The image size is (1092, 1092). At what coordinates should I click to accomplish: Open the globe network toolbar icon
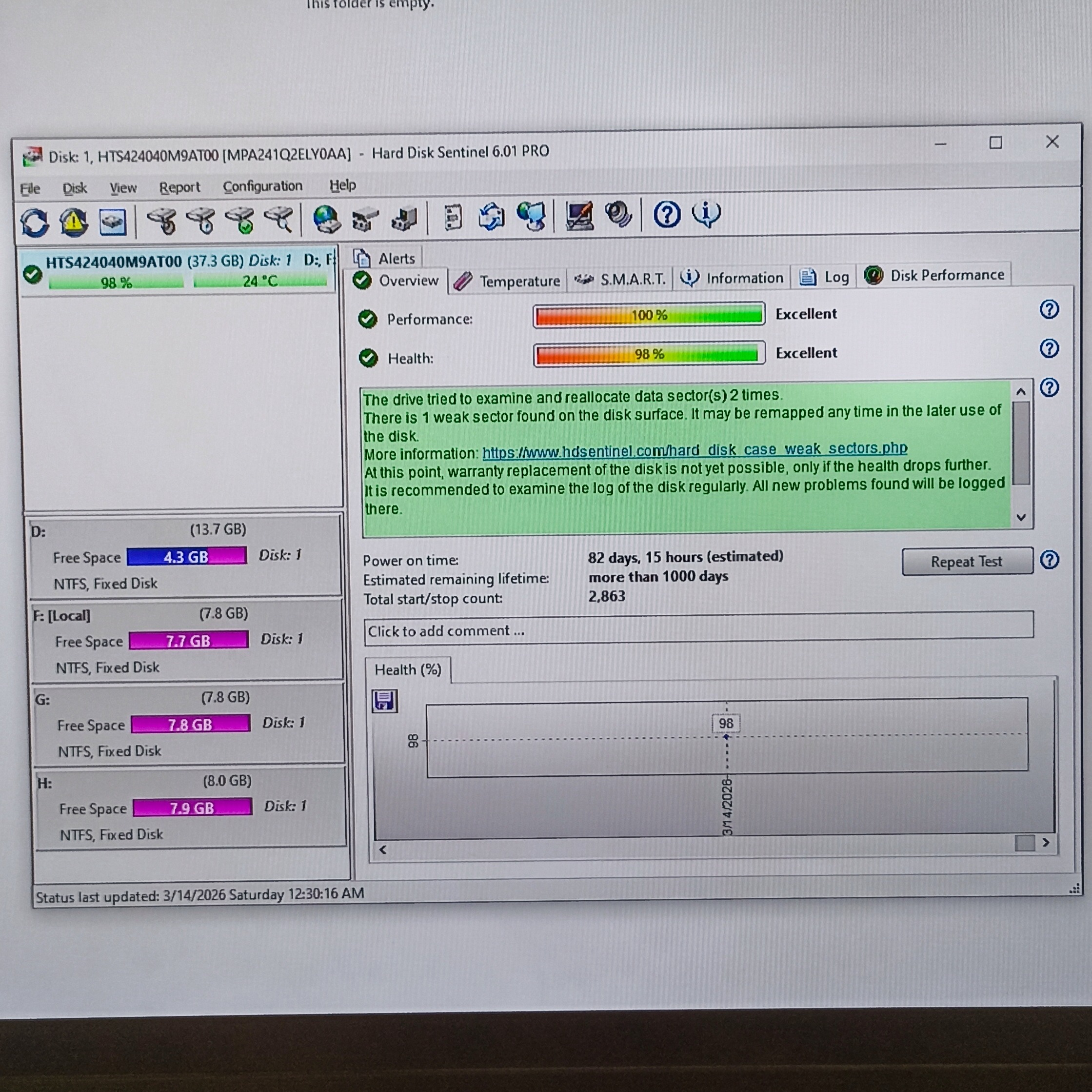[x=327, y=219]
